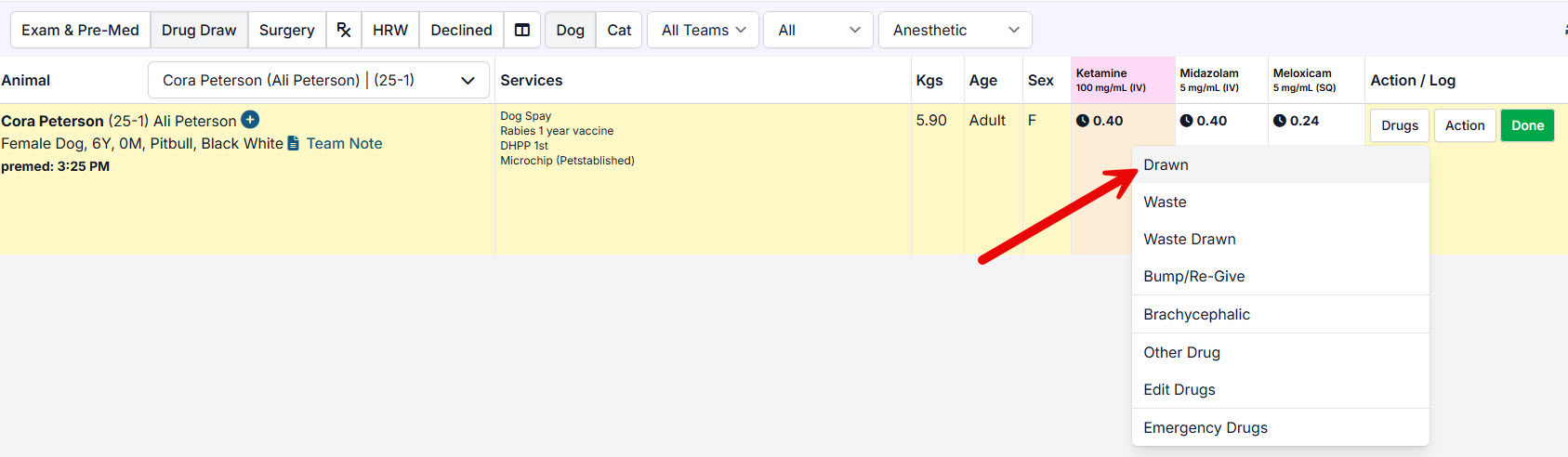The width and height of the screenshot is (1568, 457).
Task: Toggle the Dog species filter
Action: click(570, 30)
